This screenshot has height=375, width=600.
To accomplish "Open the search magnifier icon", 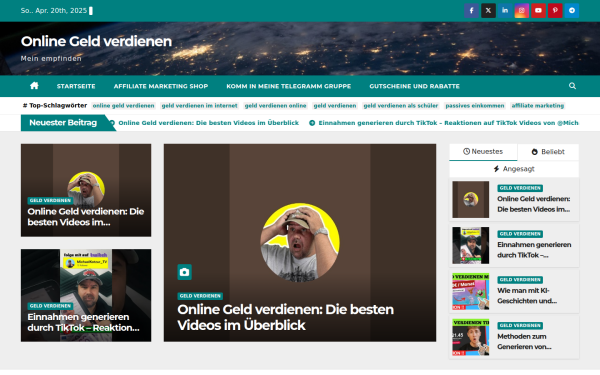I will coord(572,86).
